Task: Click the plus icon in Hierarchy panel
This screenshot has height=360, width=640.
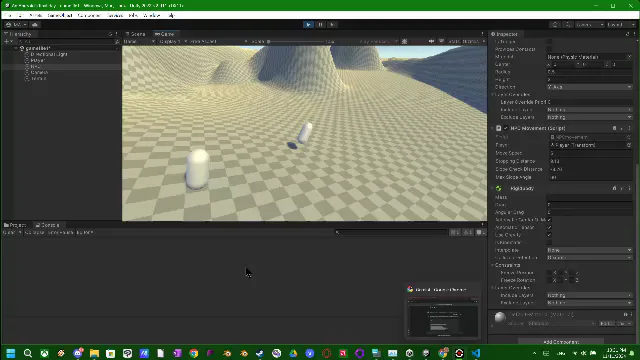Action: (x=6, y=41)
